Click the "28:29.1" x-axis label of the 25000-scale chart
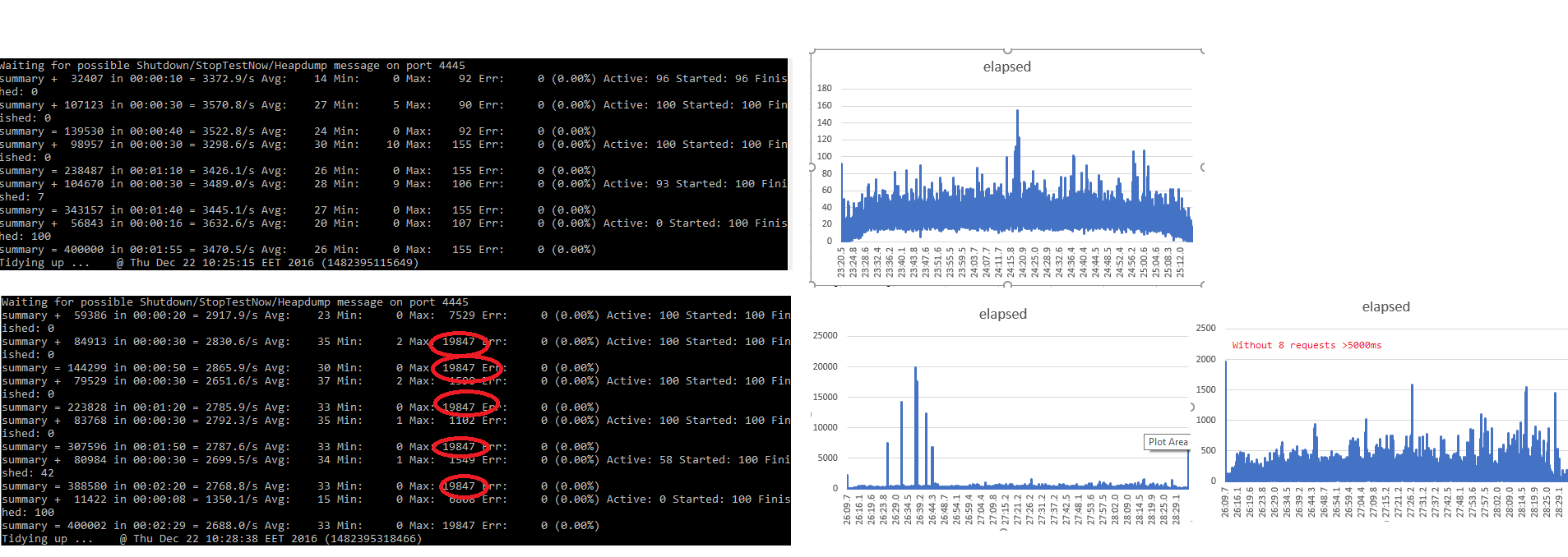This screenshot has height=557, width=1568. pyautogui.click(x=1176, y=509)
